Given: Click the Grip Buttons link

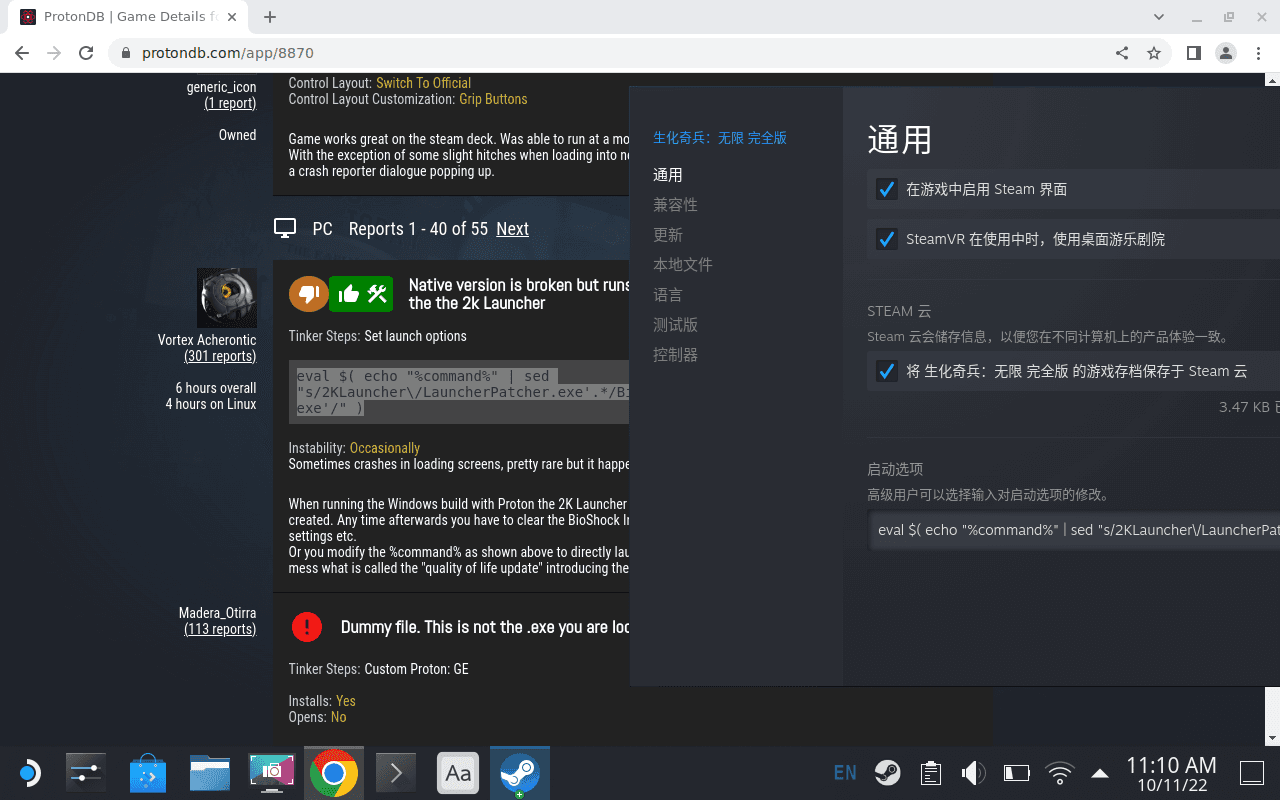Looking at the screenshot, I should (x=493, y=99).
